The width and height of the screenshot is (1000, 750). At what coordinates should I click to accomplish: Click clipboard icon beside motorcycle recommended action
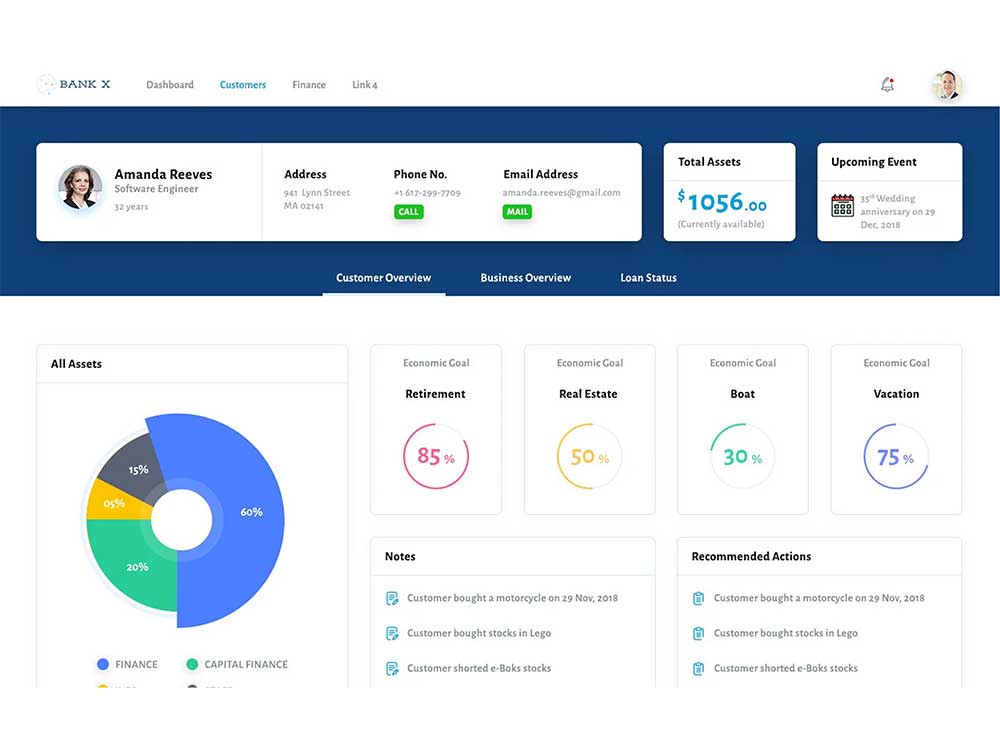[x=698, y=598]
